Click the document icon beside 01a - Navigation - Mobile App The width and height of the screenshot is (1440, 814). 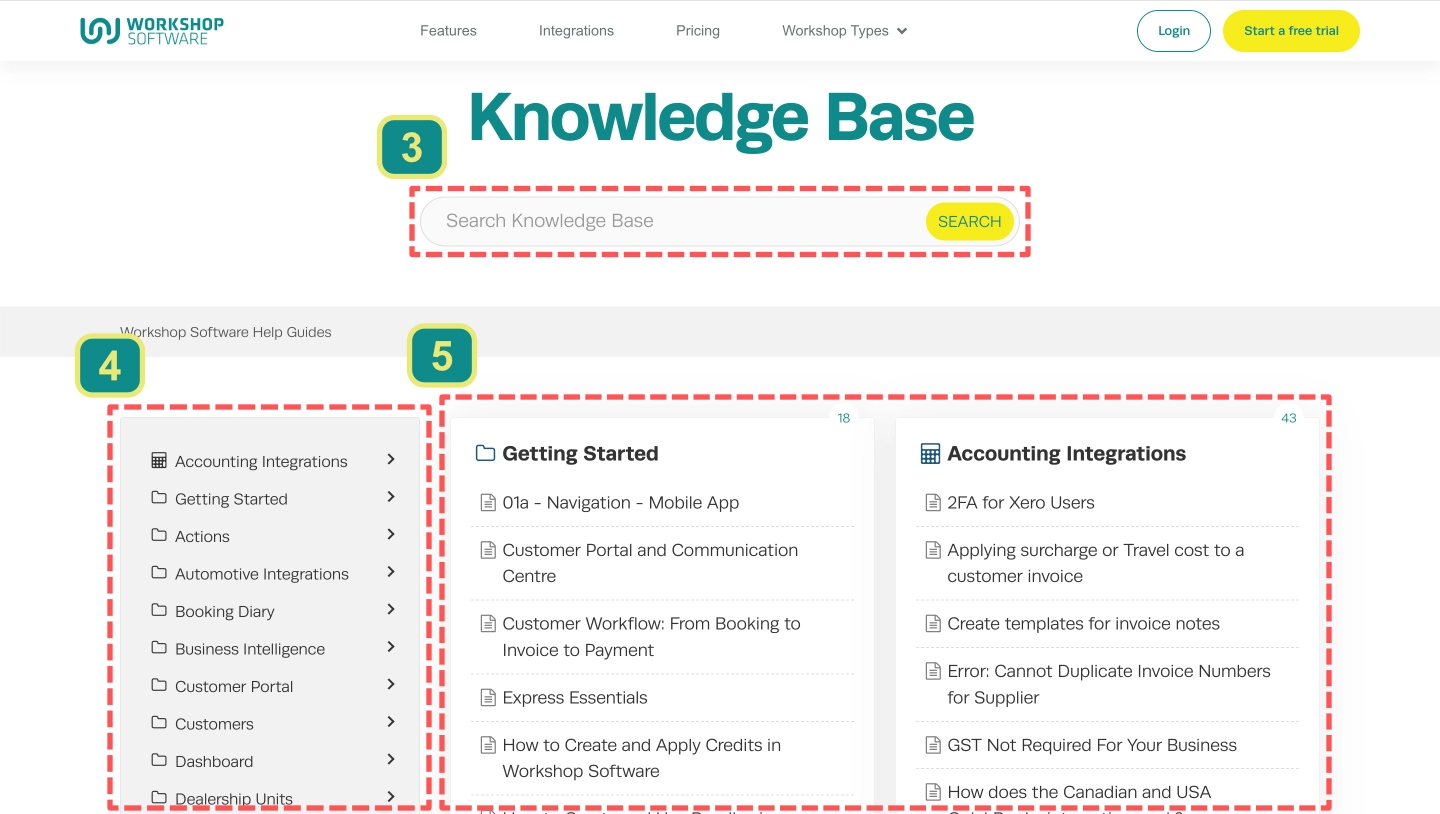[x=488, y=502]
